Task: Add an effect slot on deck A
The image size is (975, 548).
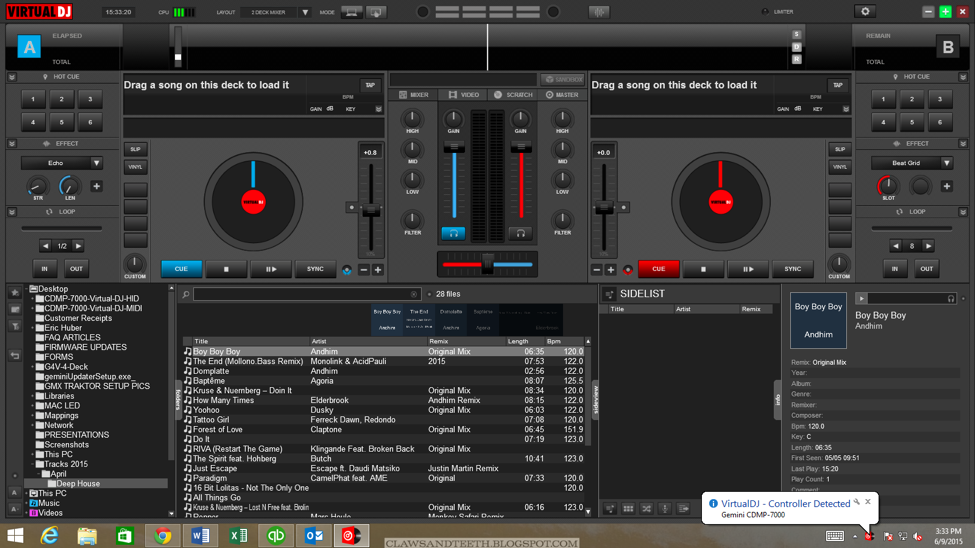Action: (x=97, y=186)
